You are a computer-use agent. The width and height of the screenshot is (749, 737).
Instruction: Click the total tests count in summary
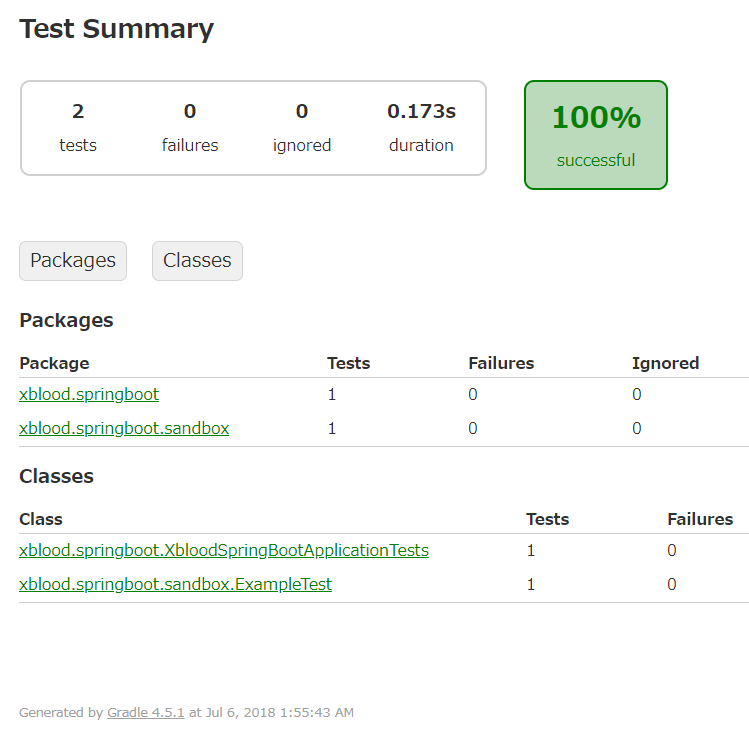[78, 112]
